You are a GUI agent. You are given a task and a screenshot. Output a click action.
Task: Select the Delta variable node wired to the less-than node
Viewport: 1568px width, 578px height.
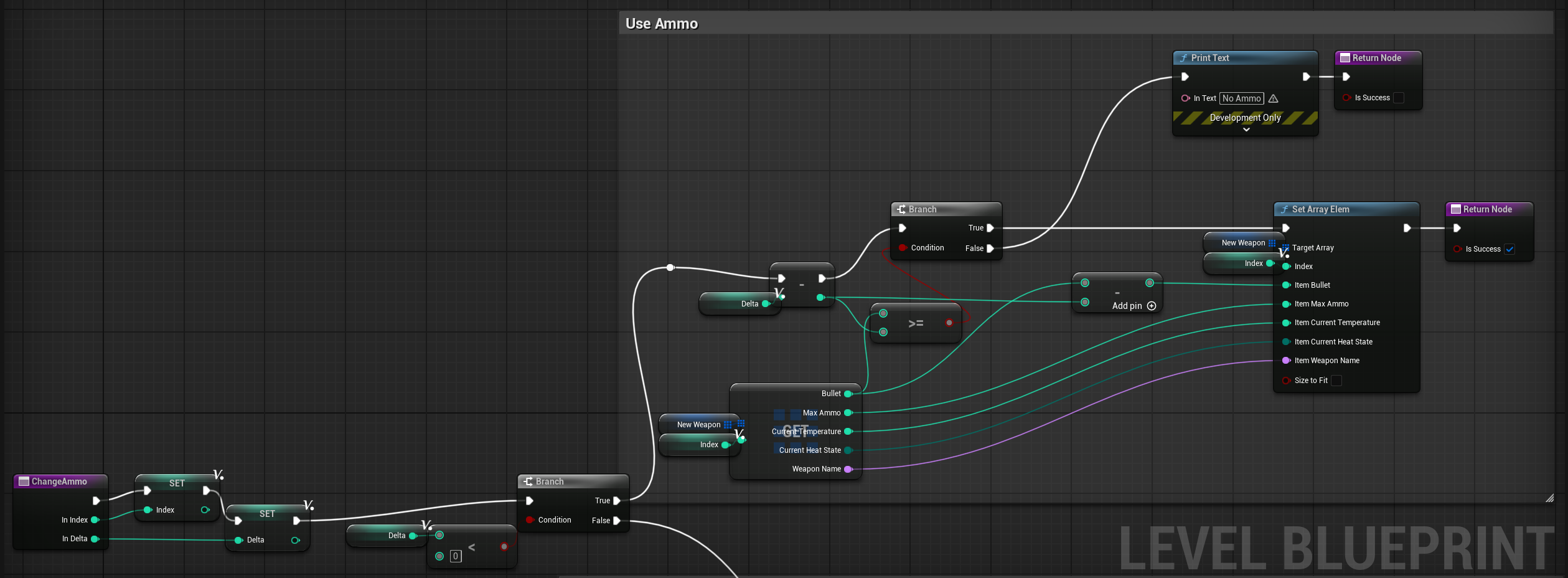coord(387,536)
